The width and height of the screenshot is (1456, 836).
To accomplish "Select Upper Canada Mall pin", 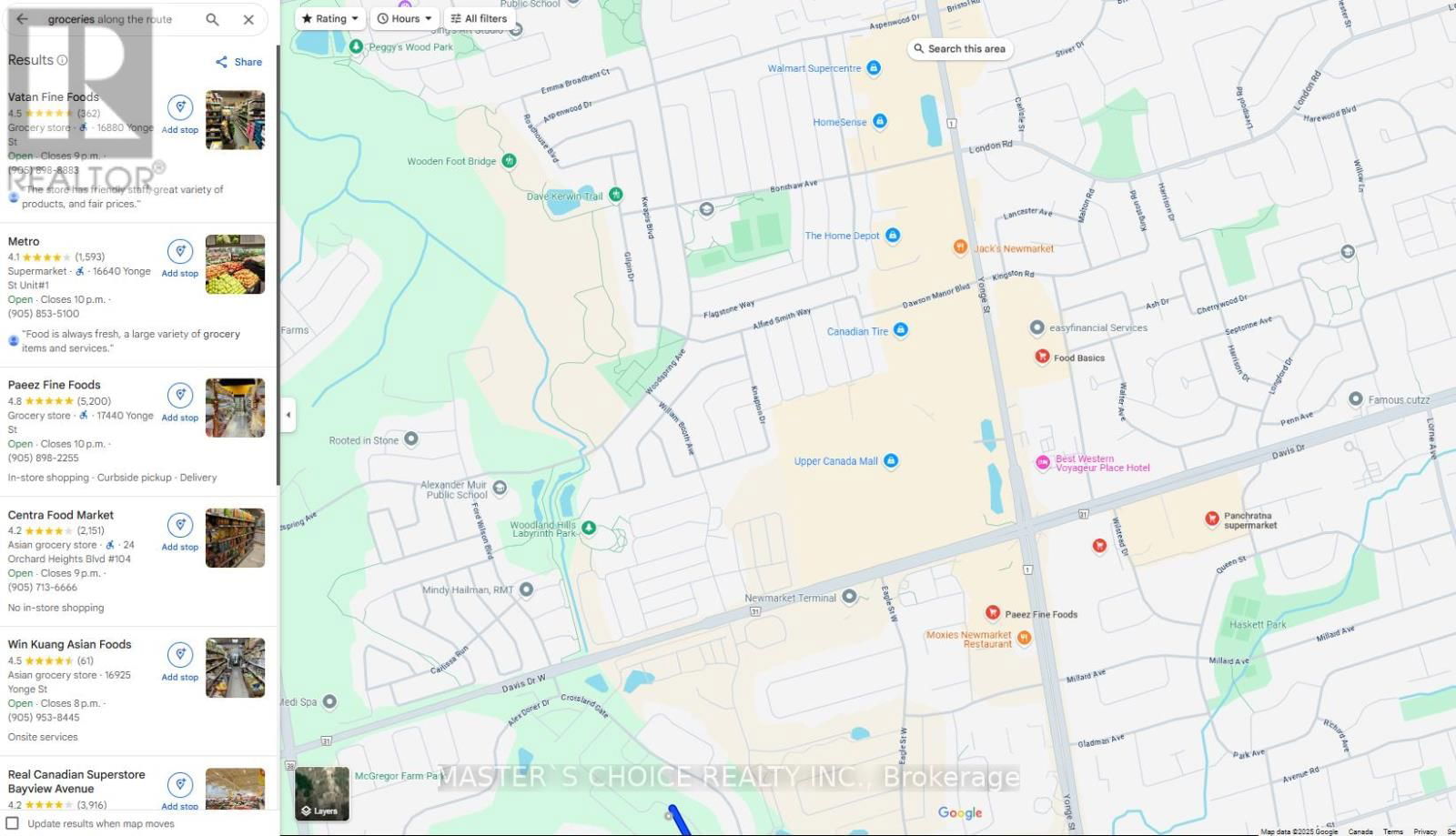I will [891, 461].
